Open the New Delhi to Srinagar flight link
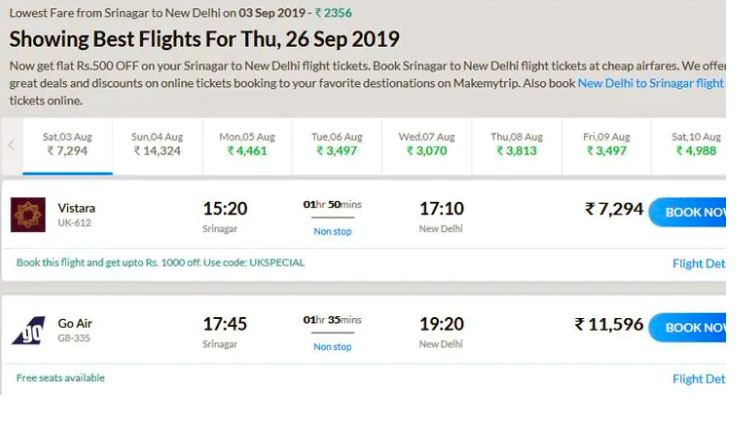750x426 pixels. pyautogui.click(x=650, y=83)
